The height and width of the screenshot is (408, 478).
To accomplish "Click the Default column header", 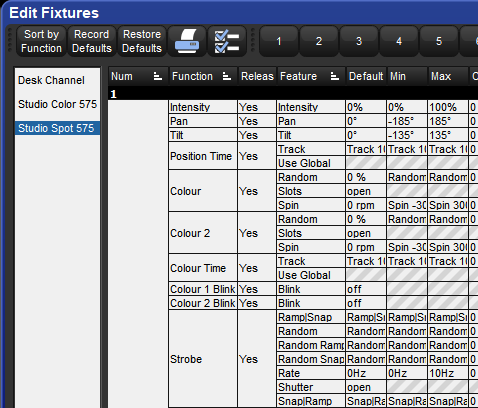I will point(366,77).
